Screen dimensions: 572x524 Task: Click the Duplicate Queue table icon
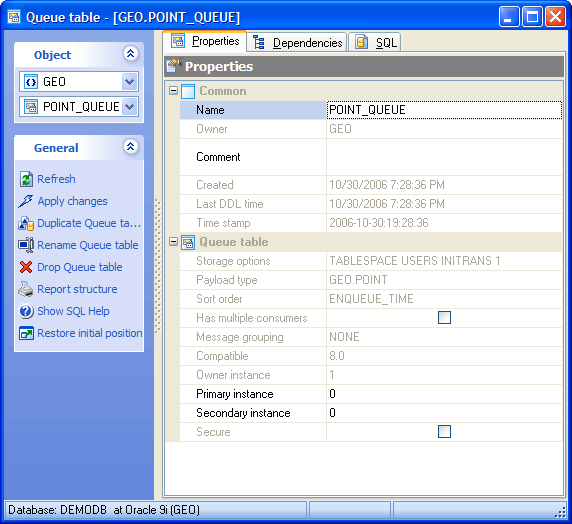[x=26, y=223]
